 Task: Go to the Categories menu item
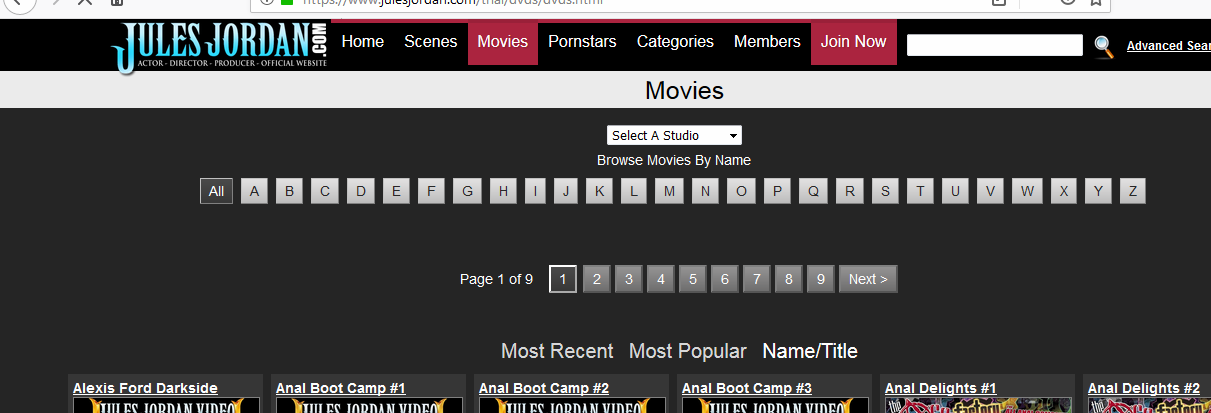[x=675, y=42]
